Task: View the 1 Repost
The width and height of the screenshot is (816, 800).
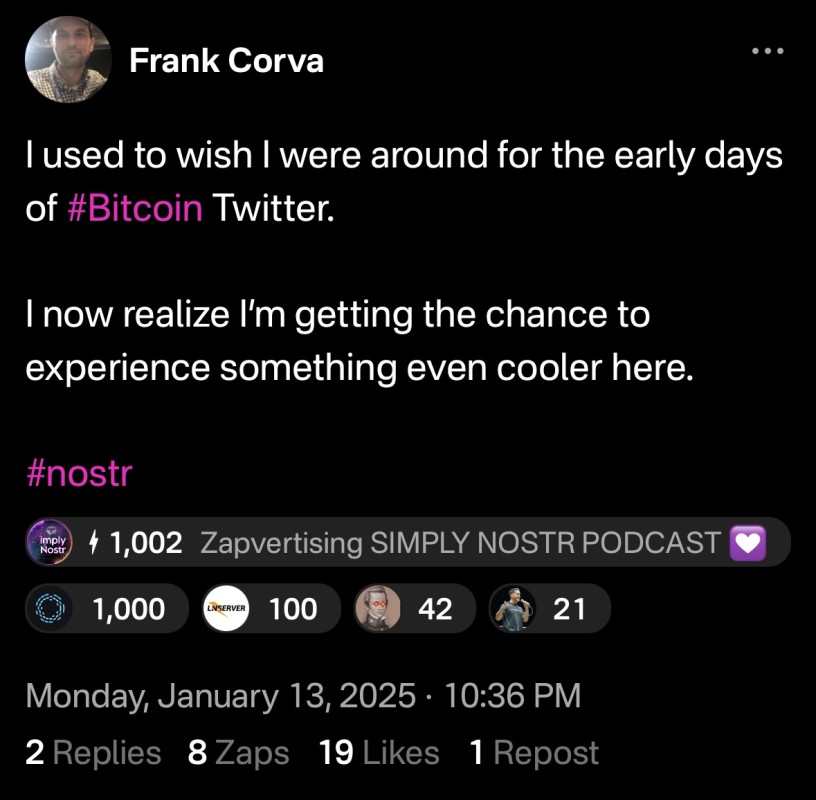Action: click(x=533, y=753)
